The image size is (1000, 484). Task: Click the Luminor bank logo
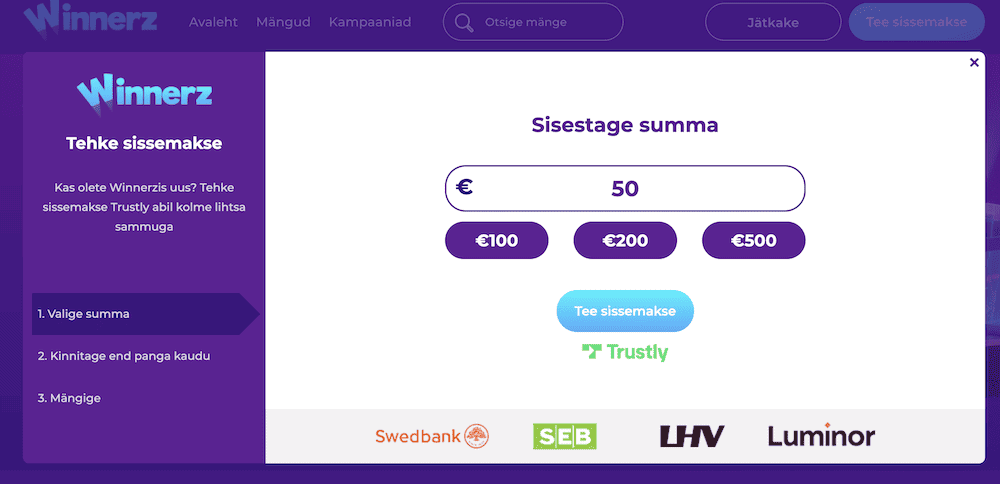coord(821,436)
